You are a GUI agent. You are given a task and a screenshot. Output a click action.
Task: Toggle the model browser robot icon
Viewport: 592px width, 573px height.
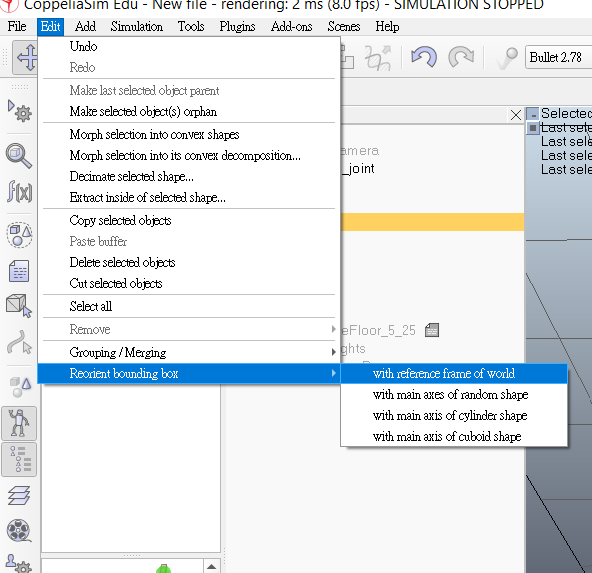(x=19, y=423)
